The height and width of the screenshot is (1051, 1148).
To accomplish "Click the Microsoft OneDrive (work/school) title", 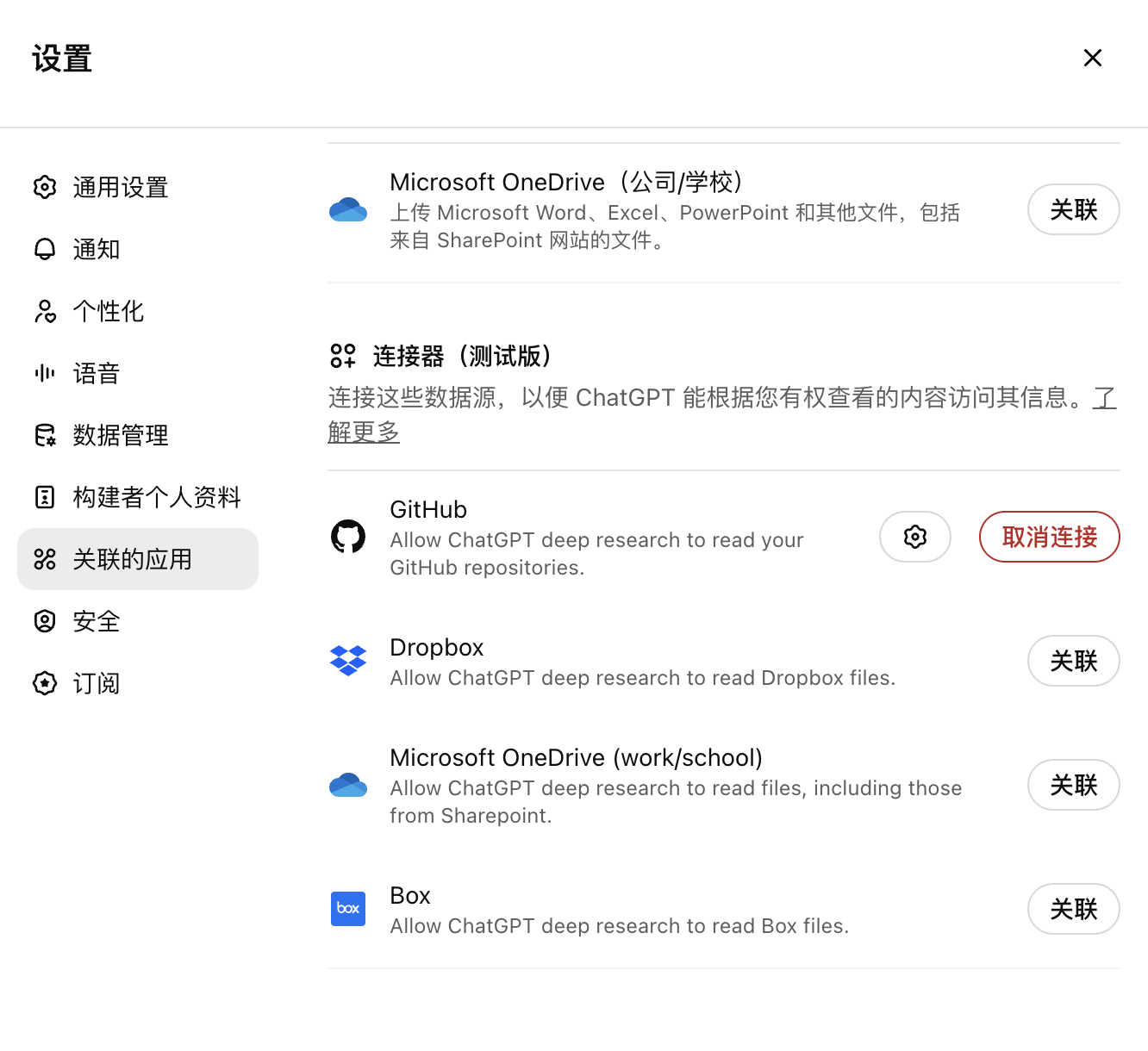I will pyautogui.click(x=577, y=757).
